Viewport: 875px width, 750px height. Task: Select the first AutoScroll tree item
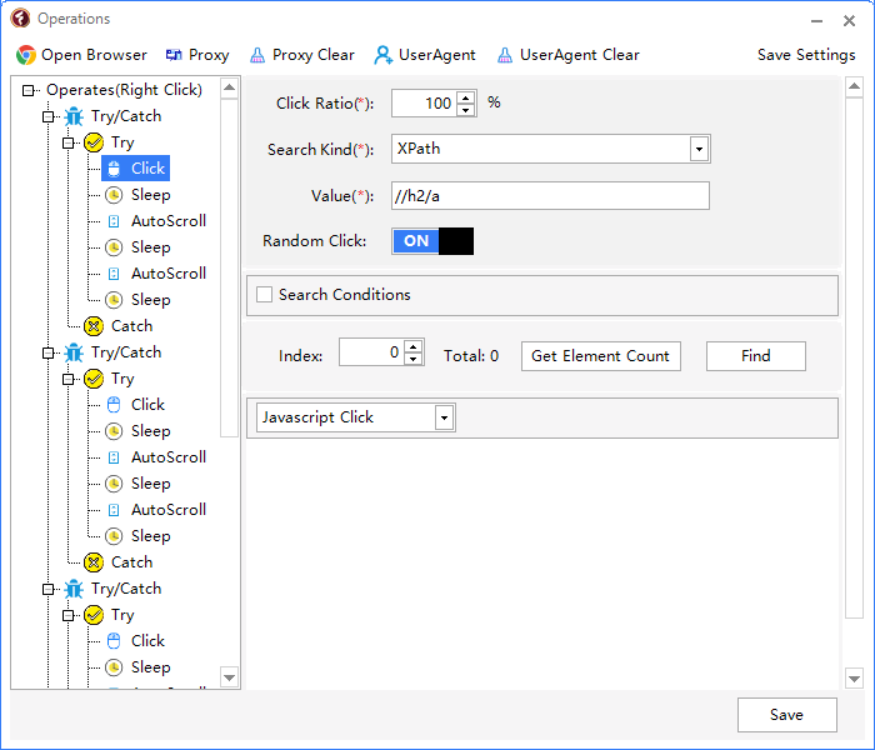click(x=168, y=221)
